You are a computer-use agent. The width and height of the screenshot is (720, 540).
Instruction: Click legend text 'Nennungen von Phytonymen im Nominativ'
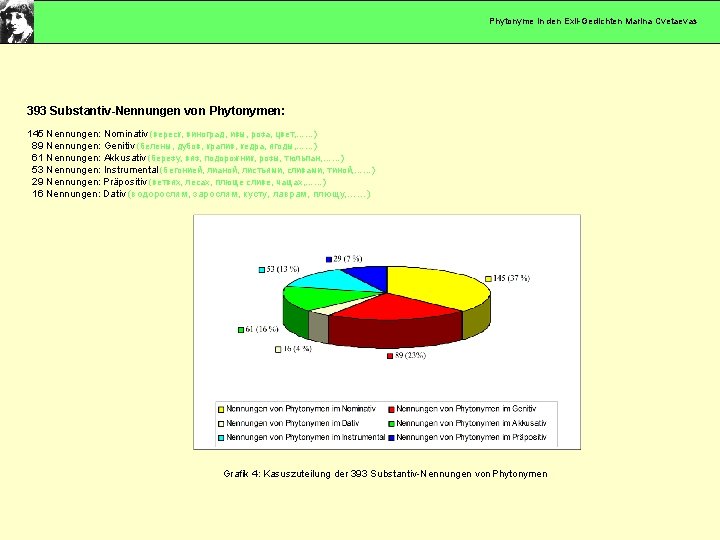point(301,409)
